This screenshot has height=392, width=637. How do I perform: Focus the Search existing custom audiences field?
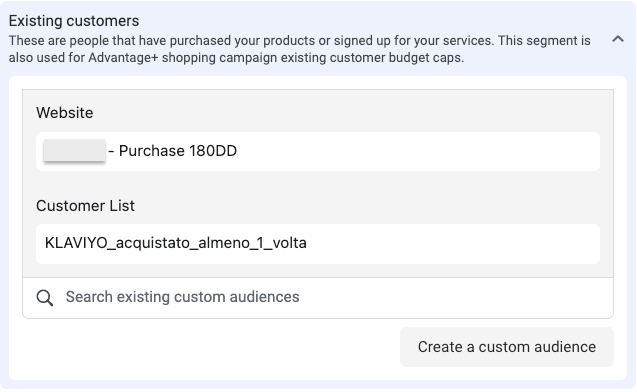pos(318,298)
